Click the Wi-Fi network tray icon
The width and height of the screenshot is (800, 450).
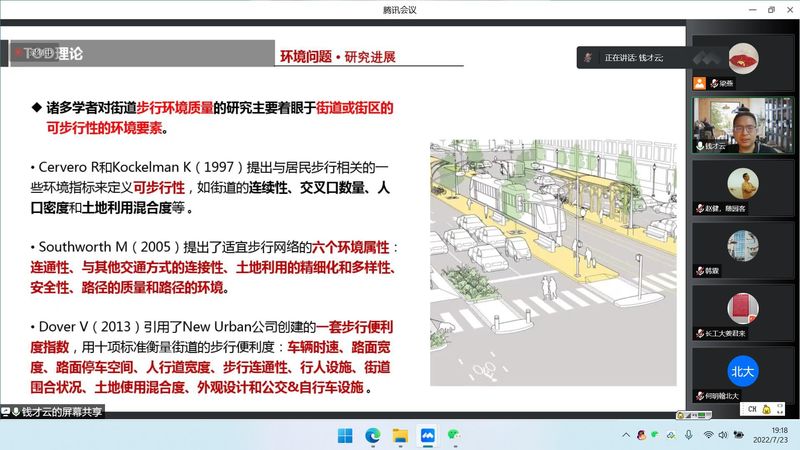[708, 435]
